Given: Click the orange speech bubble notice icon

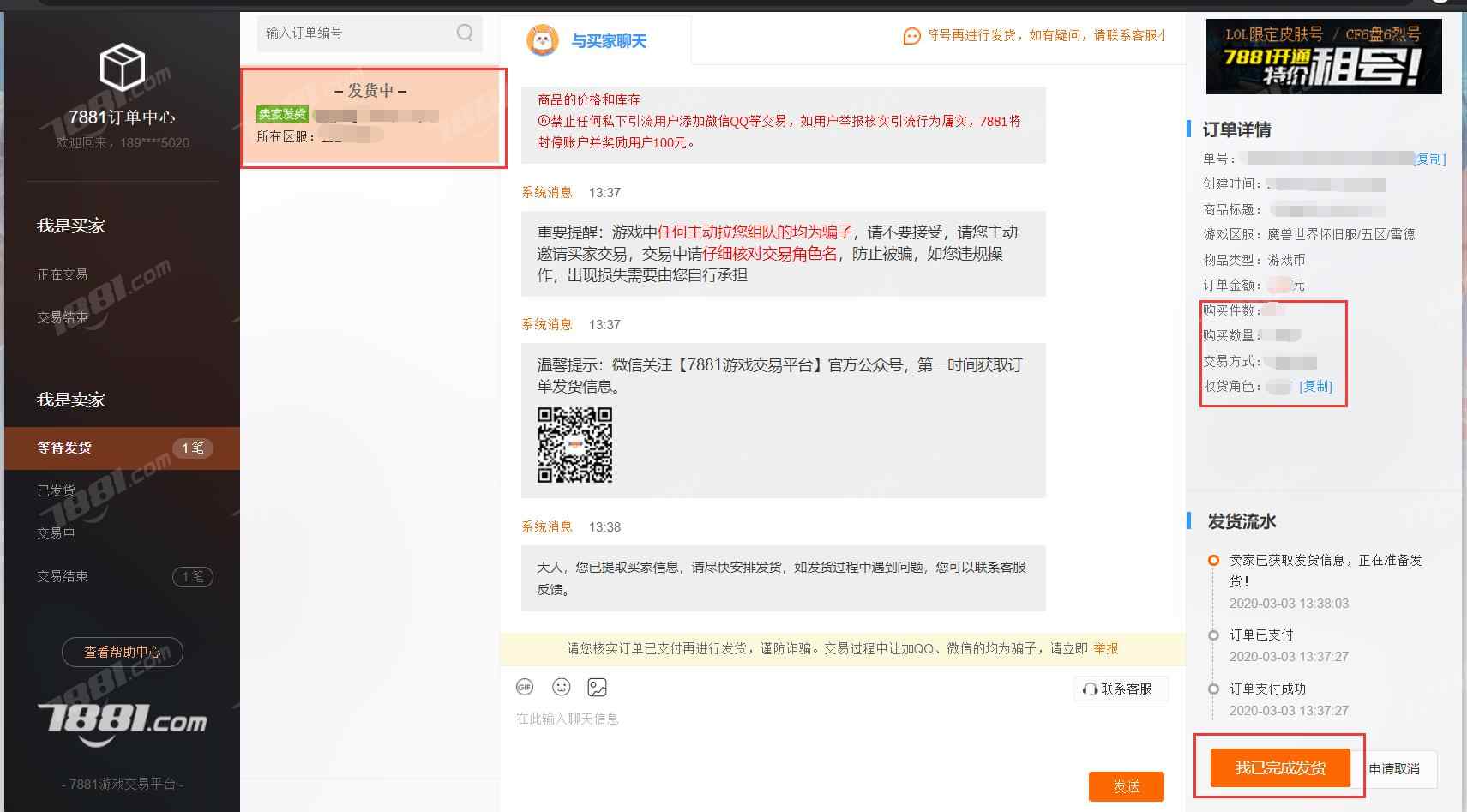Looking at the screenshot, I should [x=911, y=36].
